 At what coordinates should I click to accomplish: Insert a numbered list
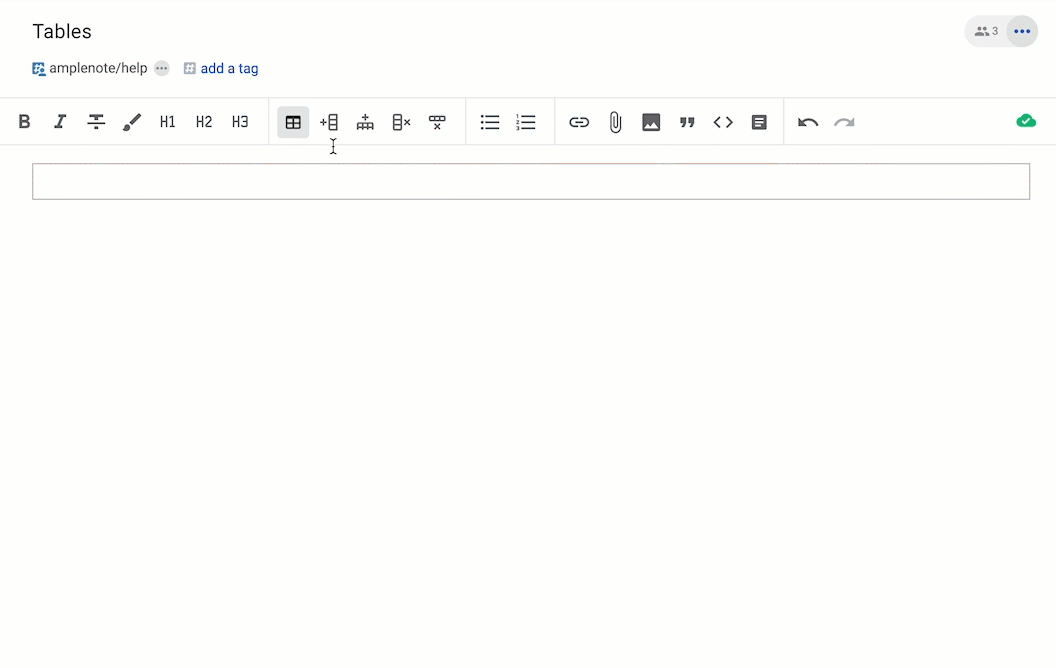click(525, 122)
